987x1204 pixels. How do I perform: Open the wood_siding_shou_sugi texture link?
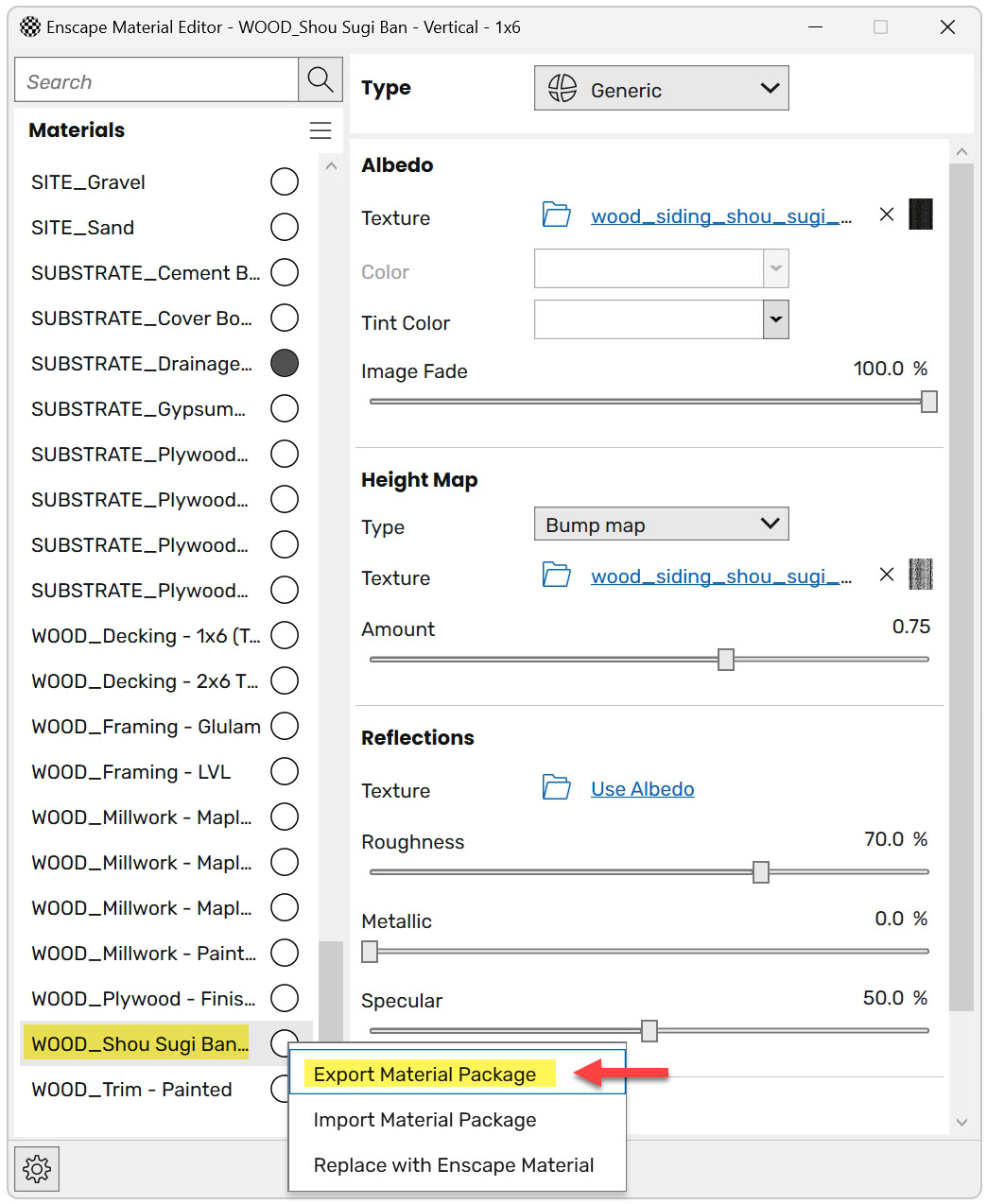721,215
